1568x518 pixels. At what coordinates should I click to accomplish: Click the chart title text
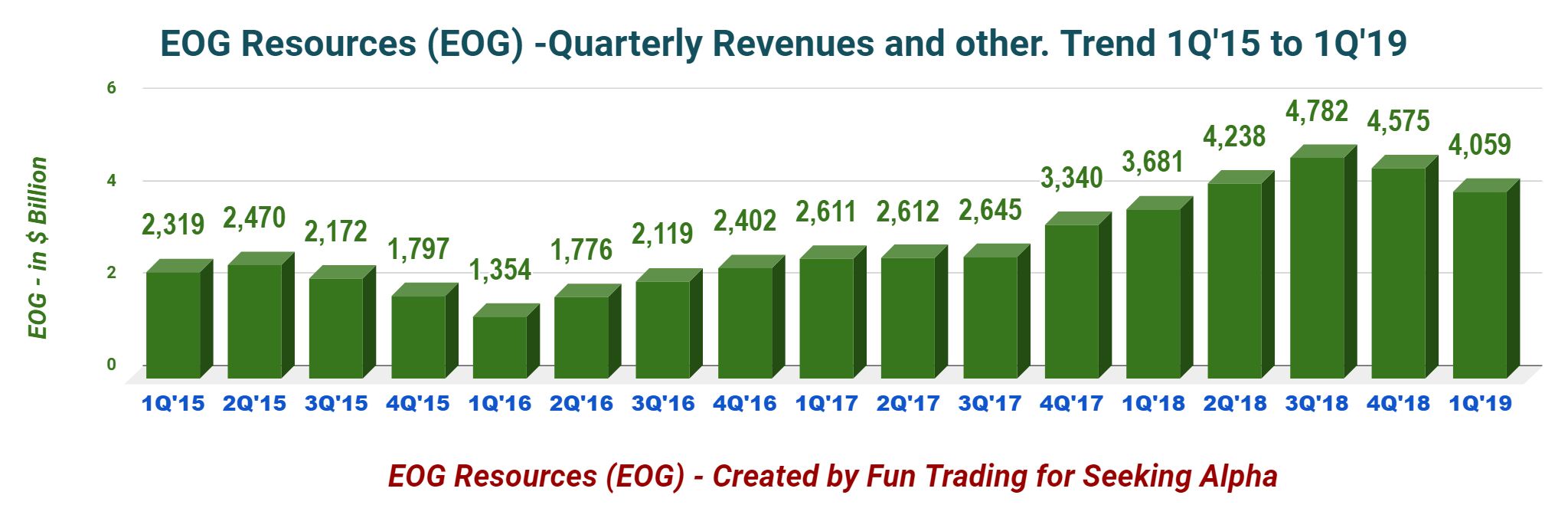(783, 43)
